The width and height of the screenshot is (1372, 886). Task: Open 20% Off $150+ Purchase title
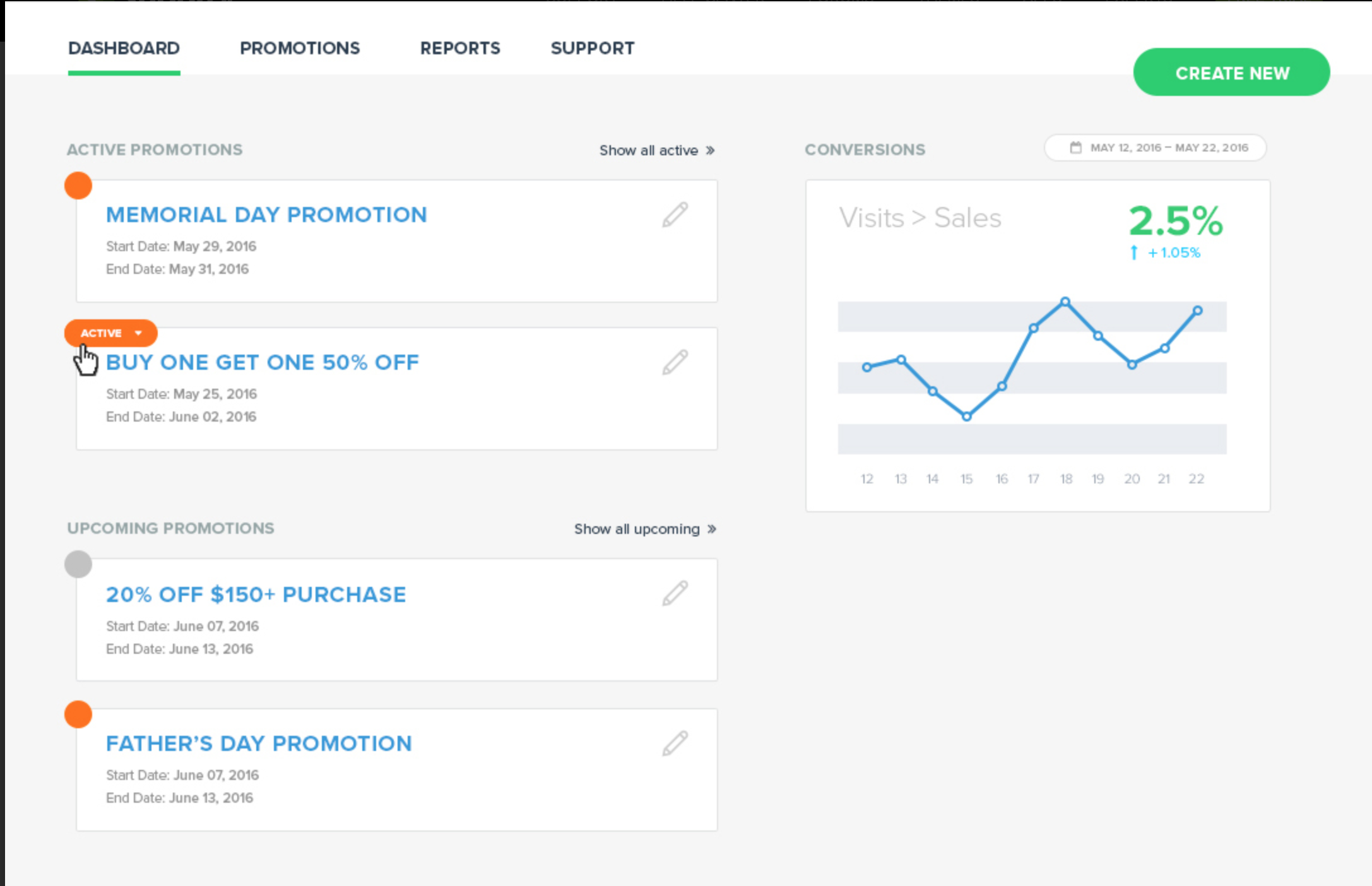click(256, 594)
